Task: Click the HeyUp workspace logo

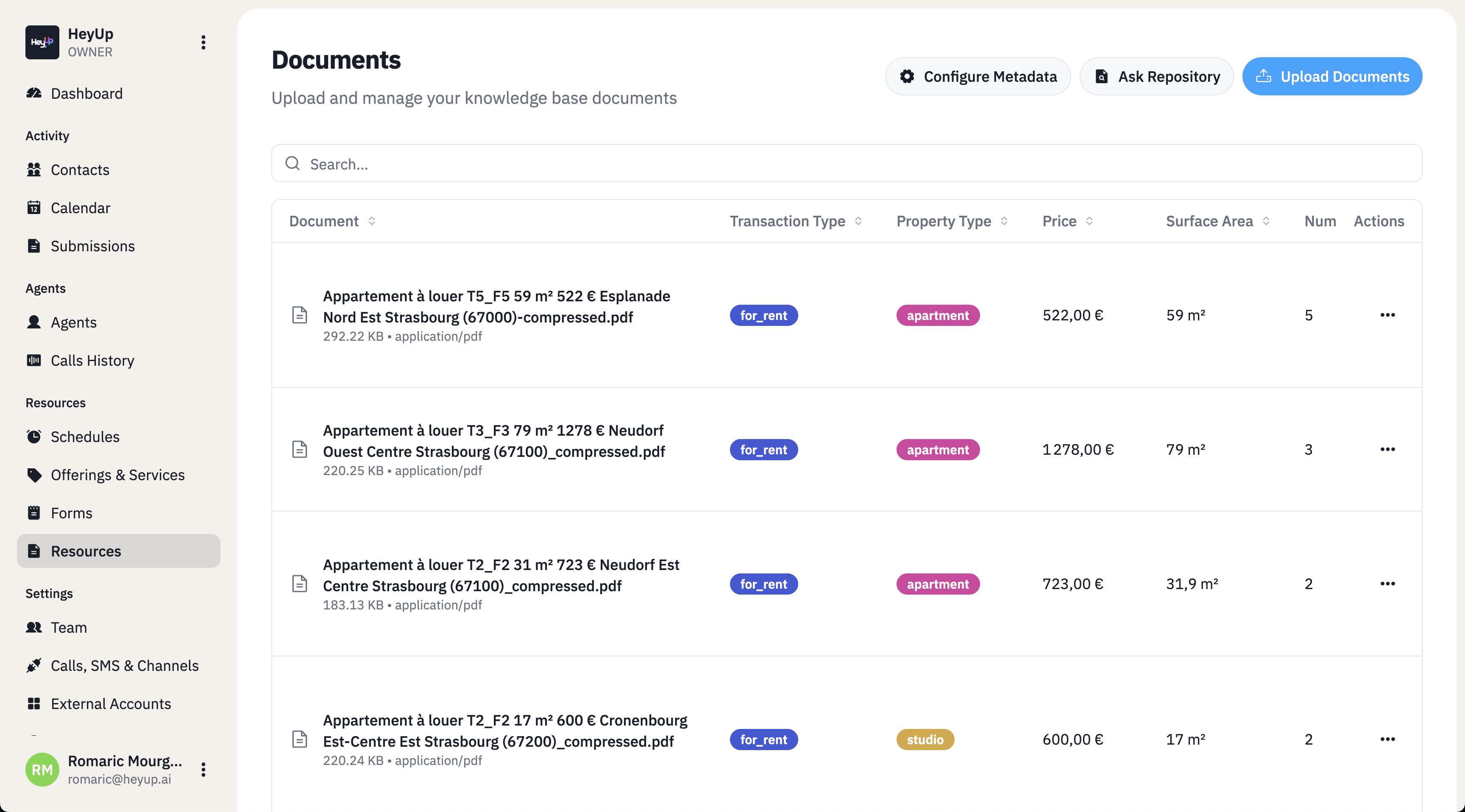Action: point(42,42)
